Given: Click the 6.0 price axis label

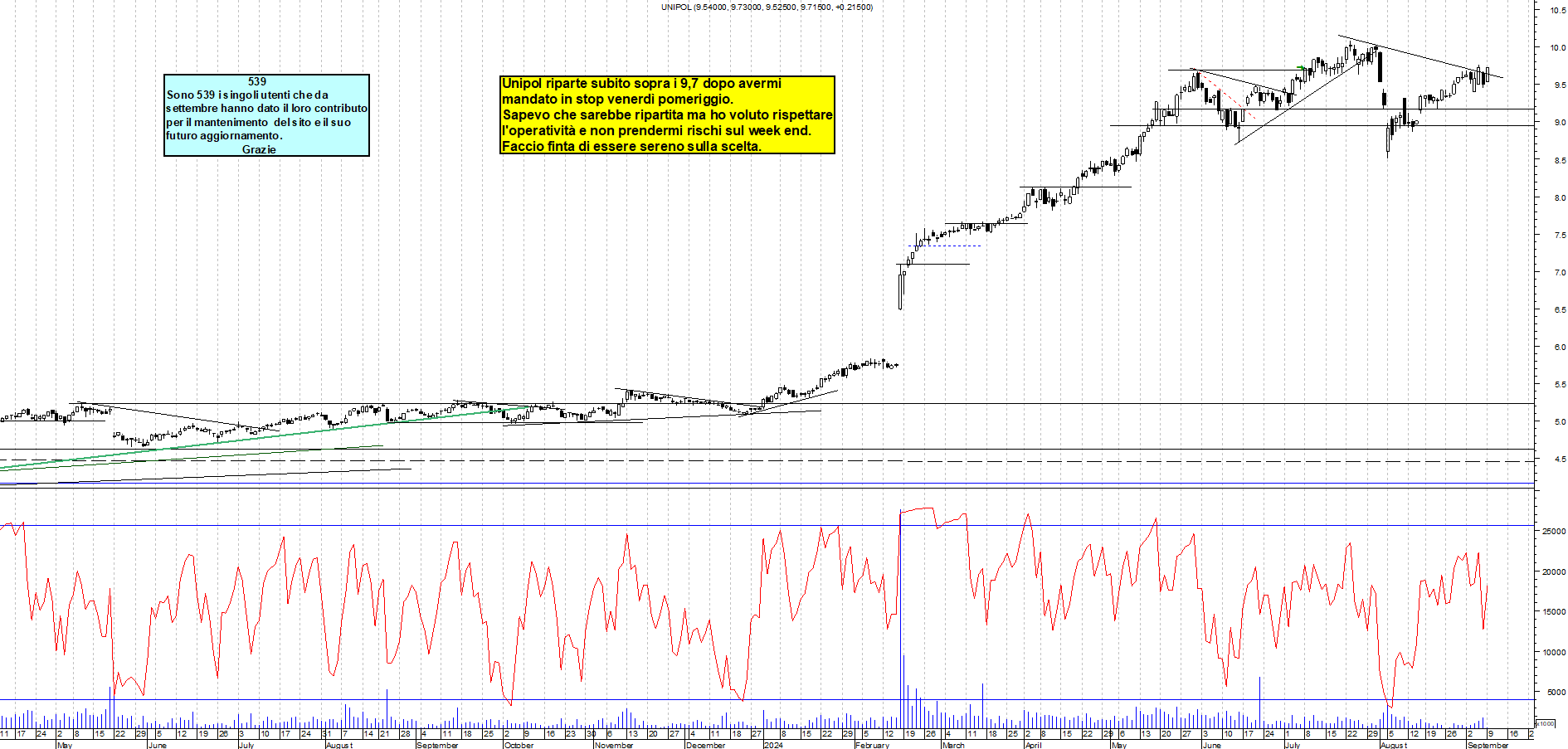Looking at the screenshot, I should point(1560,347).
